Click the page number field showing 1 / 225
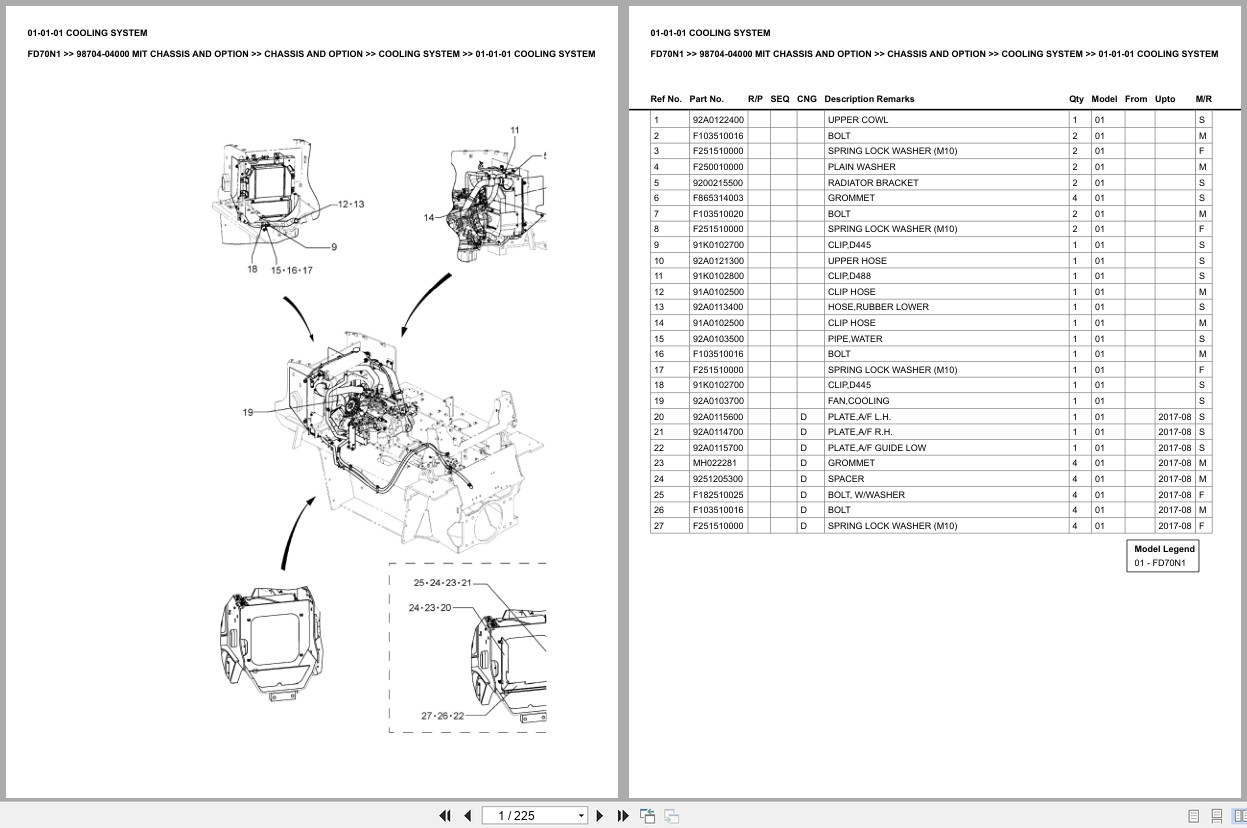 [529, 816]
